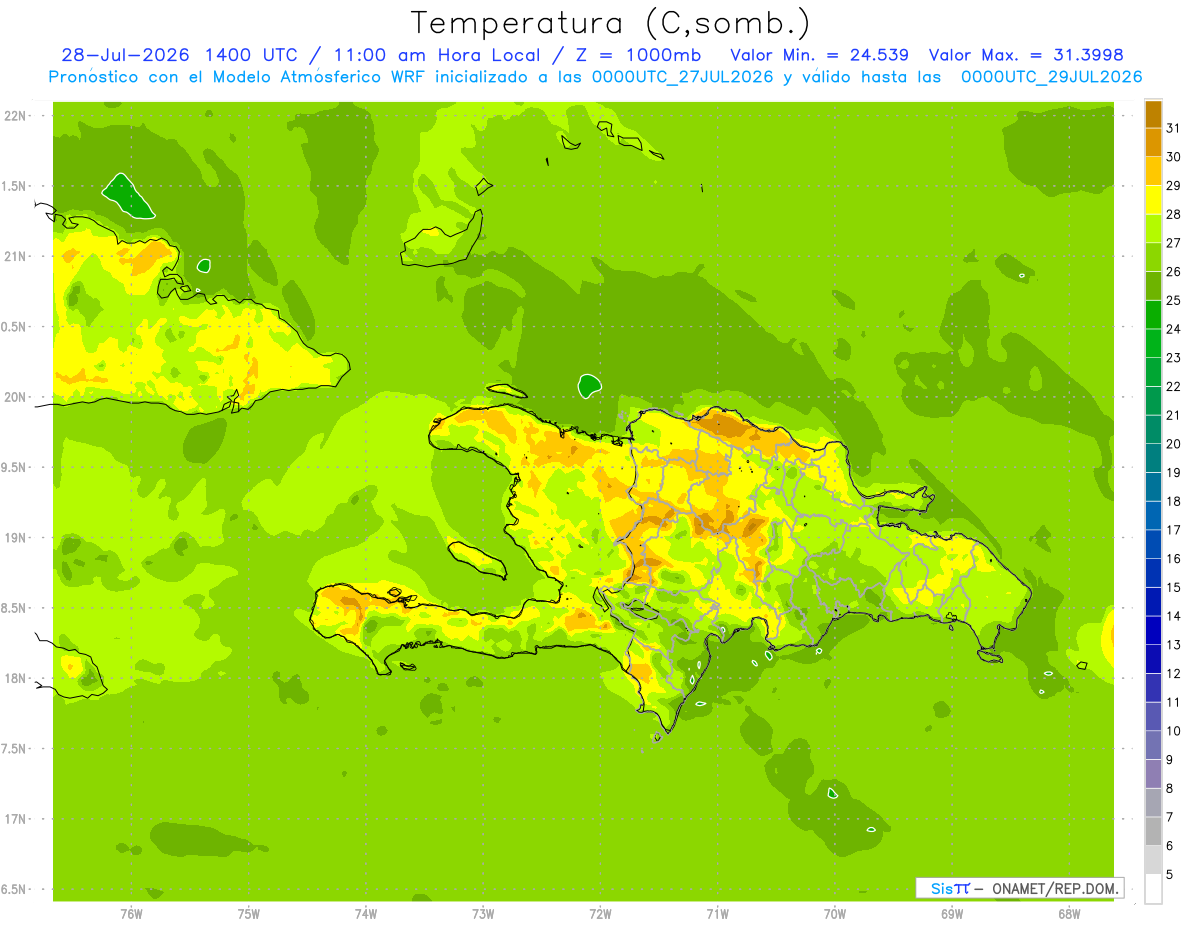
Task: Select the legend swatch between 26 and 27
Action: point(1153,257)
